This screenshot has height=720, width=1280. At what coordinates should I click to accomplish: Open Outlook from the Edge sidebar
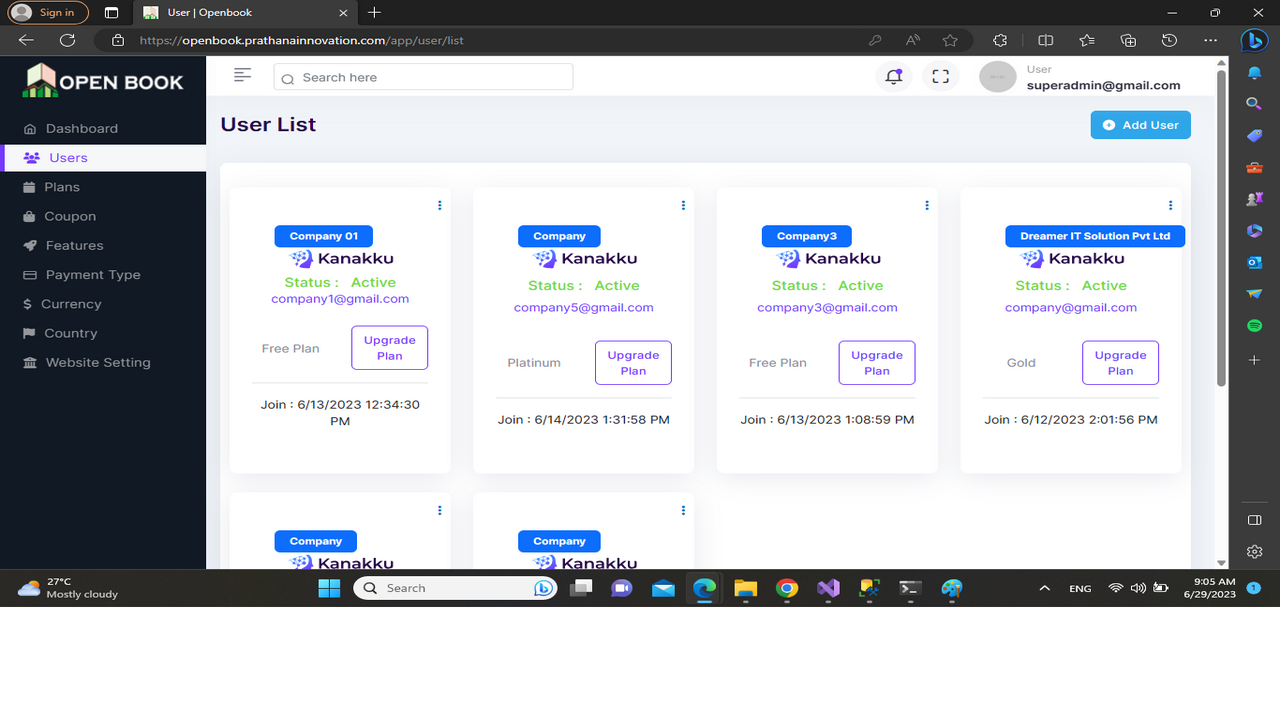pos(1254,263)
